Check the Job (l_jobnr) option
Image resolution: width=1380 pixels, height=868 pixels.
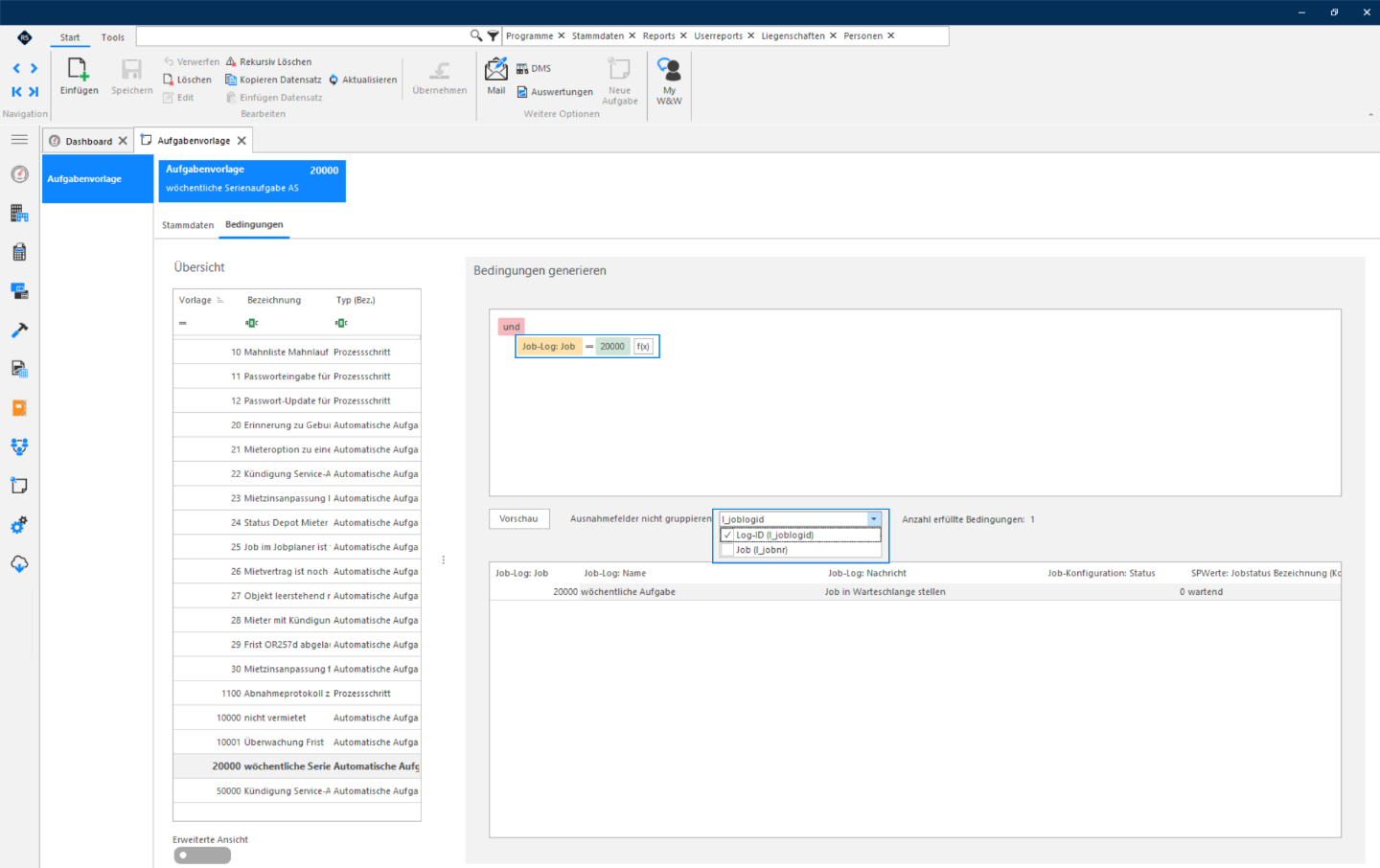click(x=727, y=550)
